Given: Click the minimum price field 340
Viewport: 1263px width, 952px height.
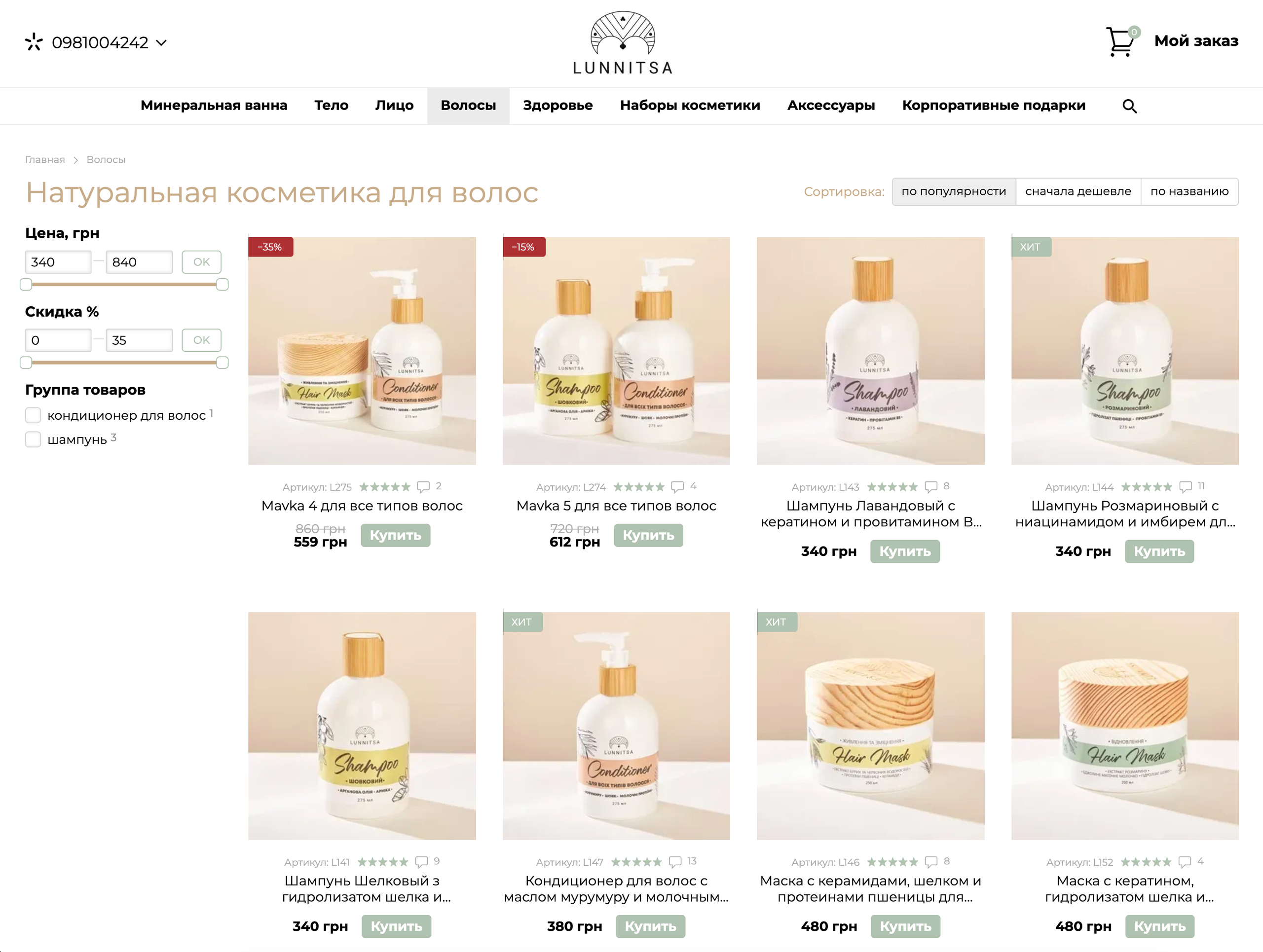Looking at the screenshot, I should pos(58,262).
